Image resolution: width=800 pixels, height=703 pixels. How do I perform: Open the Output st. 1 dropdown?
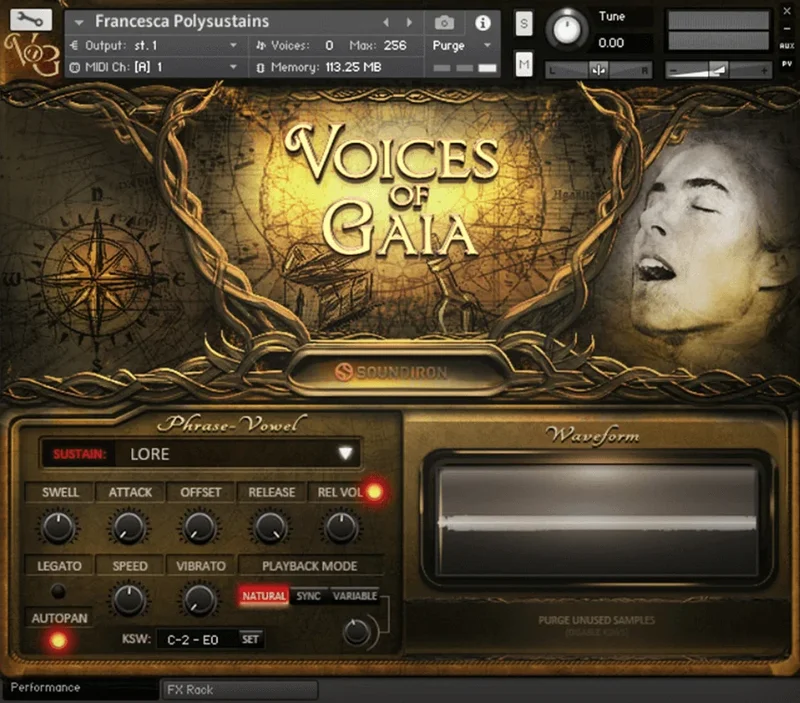(x=154, y=45)
